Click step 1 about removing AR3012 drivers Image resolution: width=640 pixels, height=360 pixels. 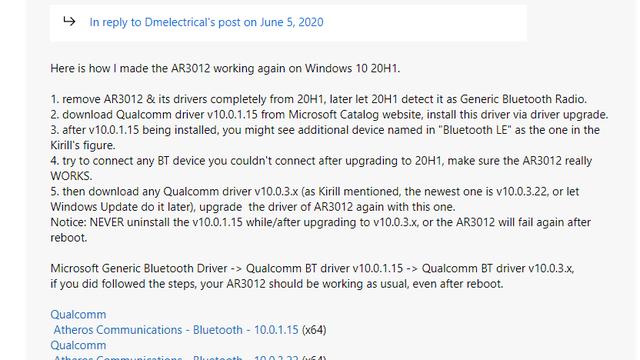pyautogui.click(x=318, y=99)
